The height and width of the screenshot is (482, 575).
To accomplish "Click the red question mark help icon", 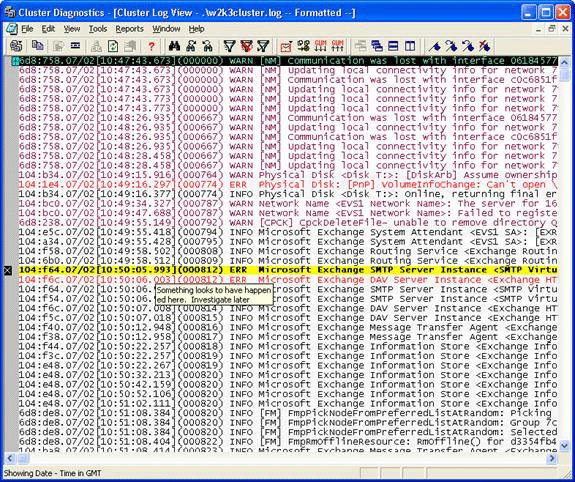I will pos(151,46).
